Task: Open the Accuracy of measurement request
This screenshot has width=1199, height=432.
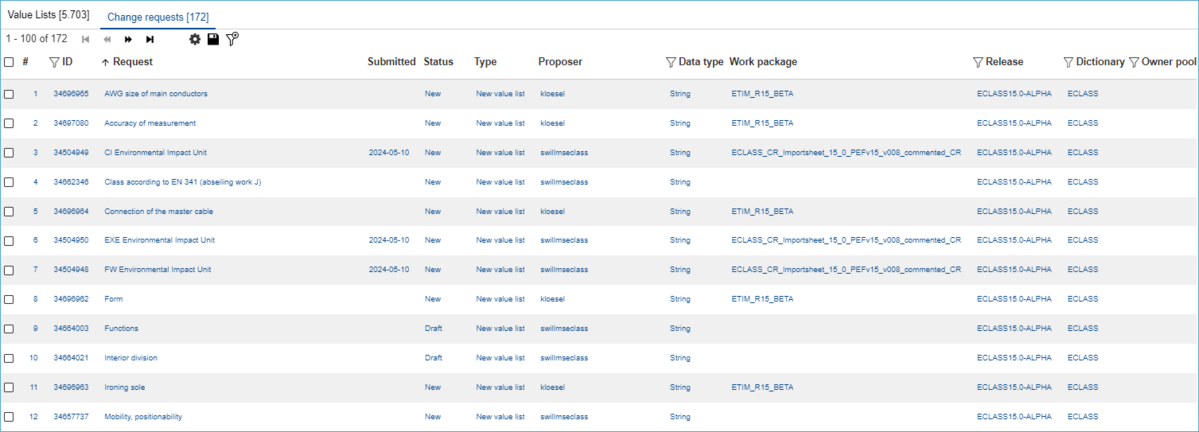Action: pyautogui.click(x=150, y=123)
